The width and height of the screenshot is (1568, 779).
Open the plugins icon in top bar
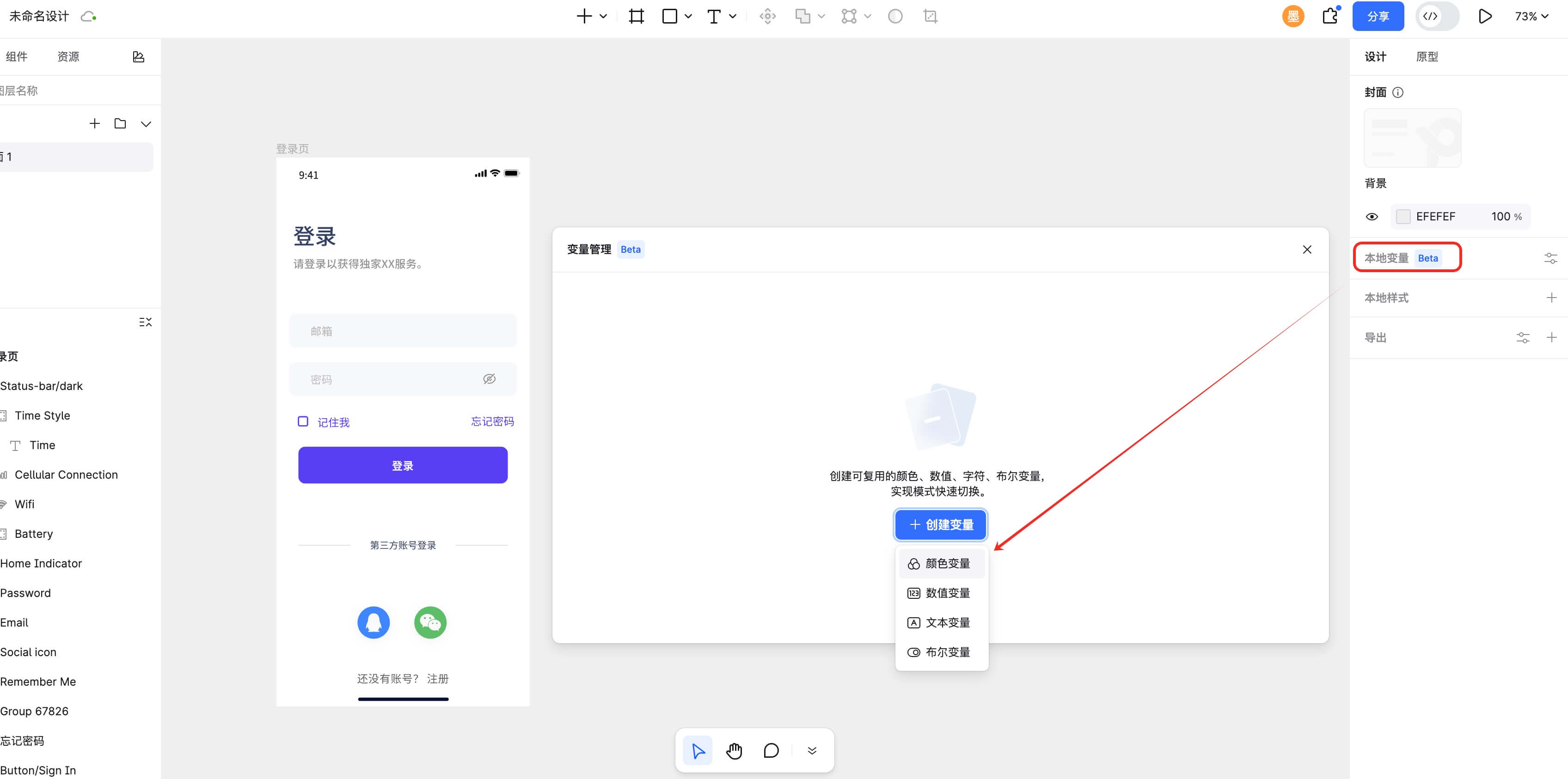[1330, 17]
